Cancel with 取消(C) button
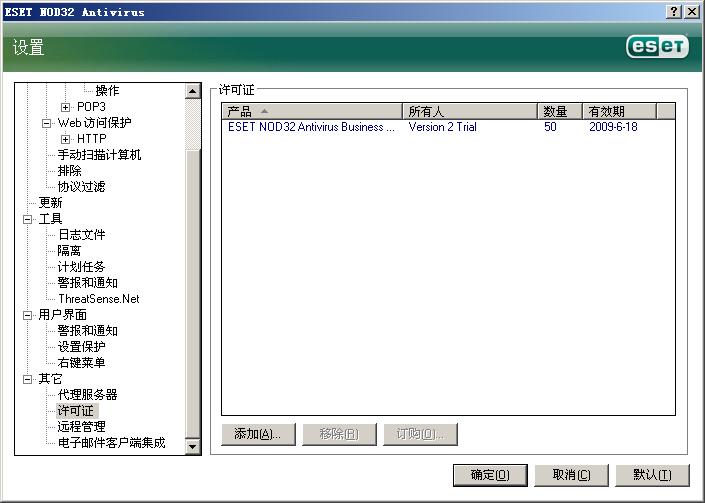 571,475
